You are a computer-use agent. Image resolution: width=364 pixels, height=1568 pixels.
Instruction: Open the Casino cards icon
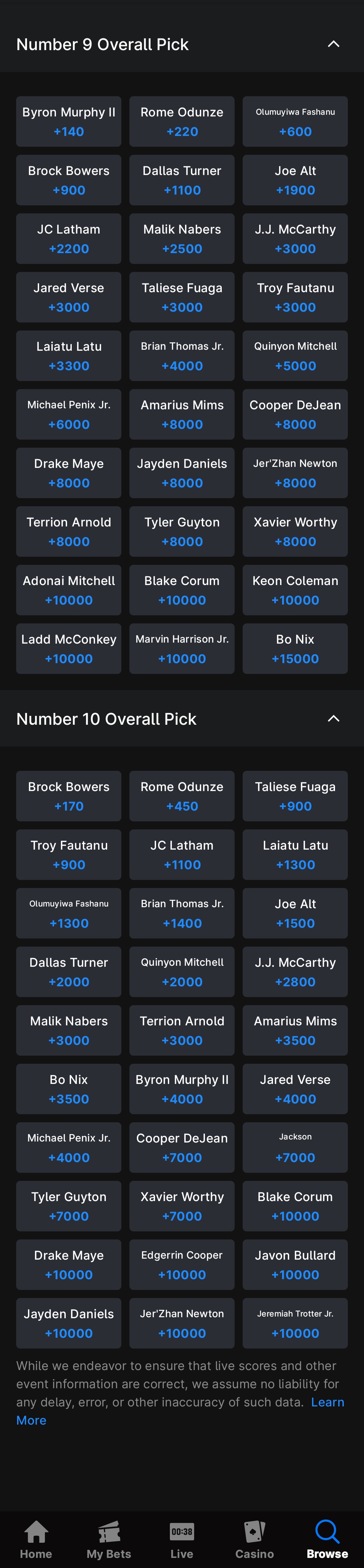coord(254,1532)
